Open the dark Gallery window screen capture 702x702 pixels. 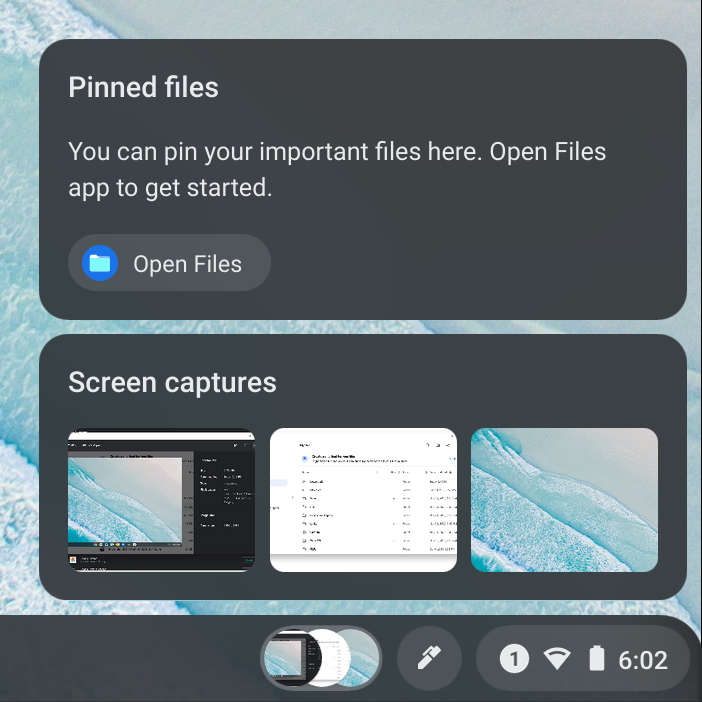coord(161,500)
